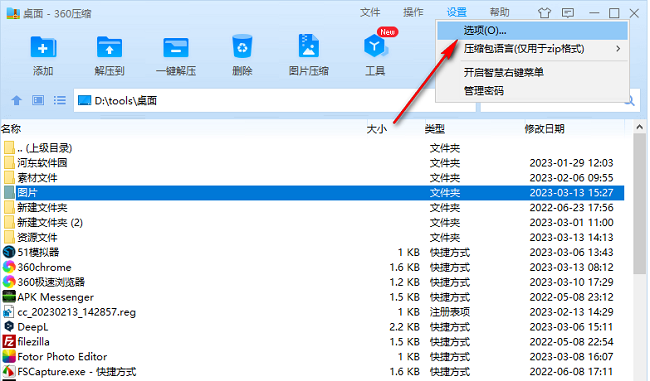Expand 压缩包语言(仅用于zip格式) submenu
The width and height of the screenshot is (650, 381).
point(533,49)
